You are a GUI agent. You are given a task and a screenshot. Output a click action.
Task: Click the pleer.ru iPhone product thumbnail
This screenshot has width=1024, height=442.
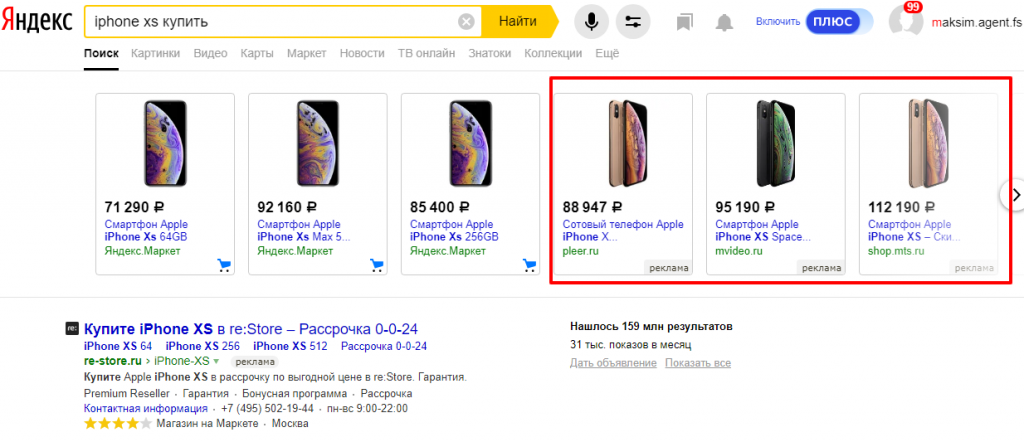pyautogui.click(x=623, y=140)
